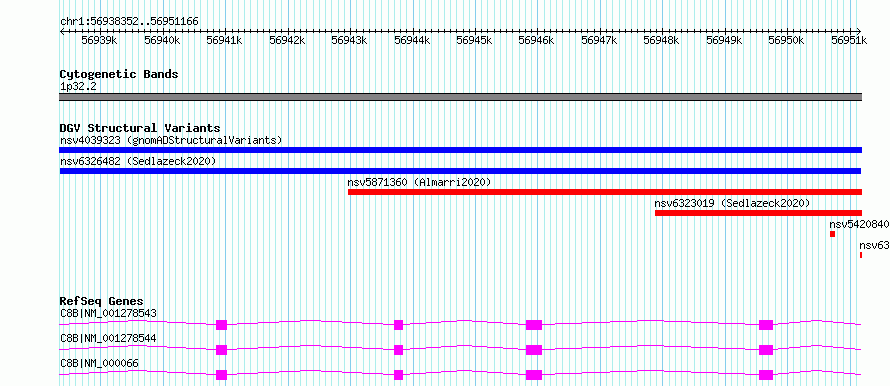Click ruler tick label 56944k

pos(412,40)
